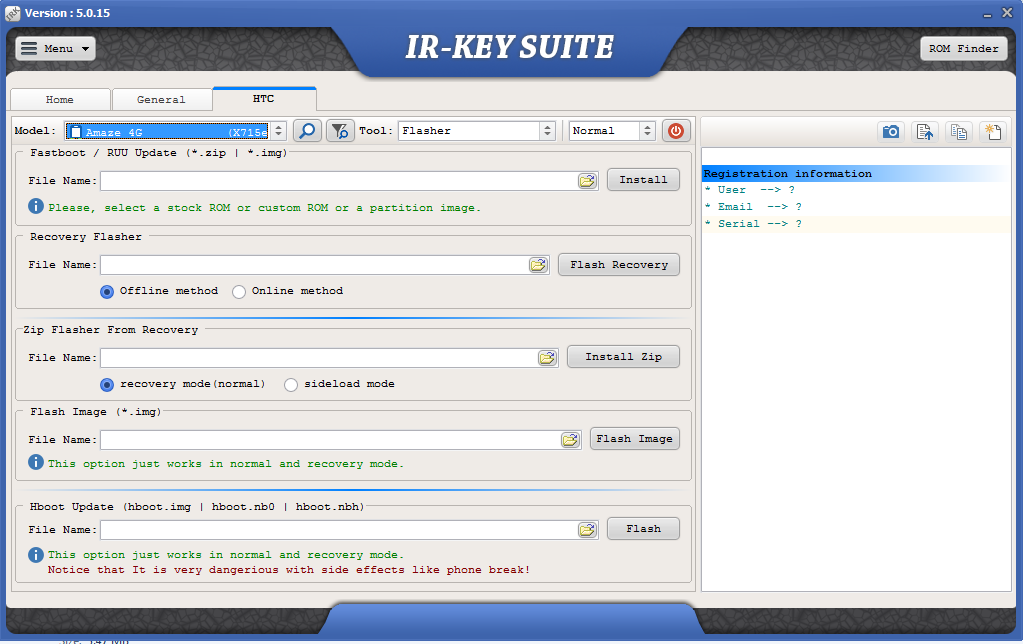Open the Menu button top left
Image resolution: width=1023 pixels, height=644 pixels.
tap(55, 47)
